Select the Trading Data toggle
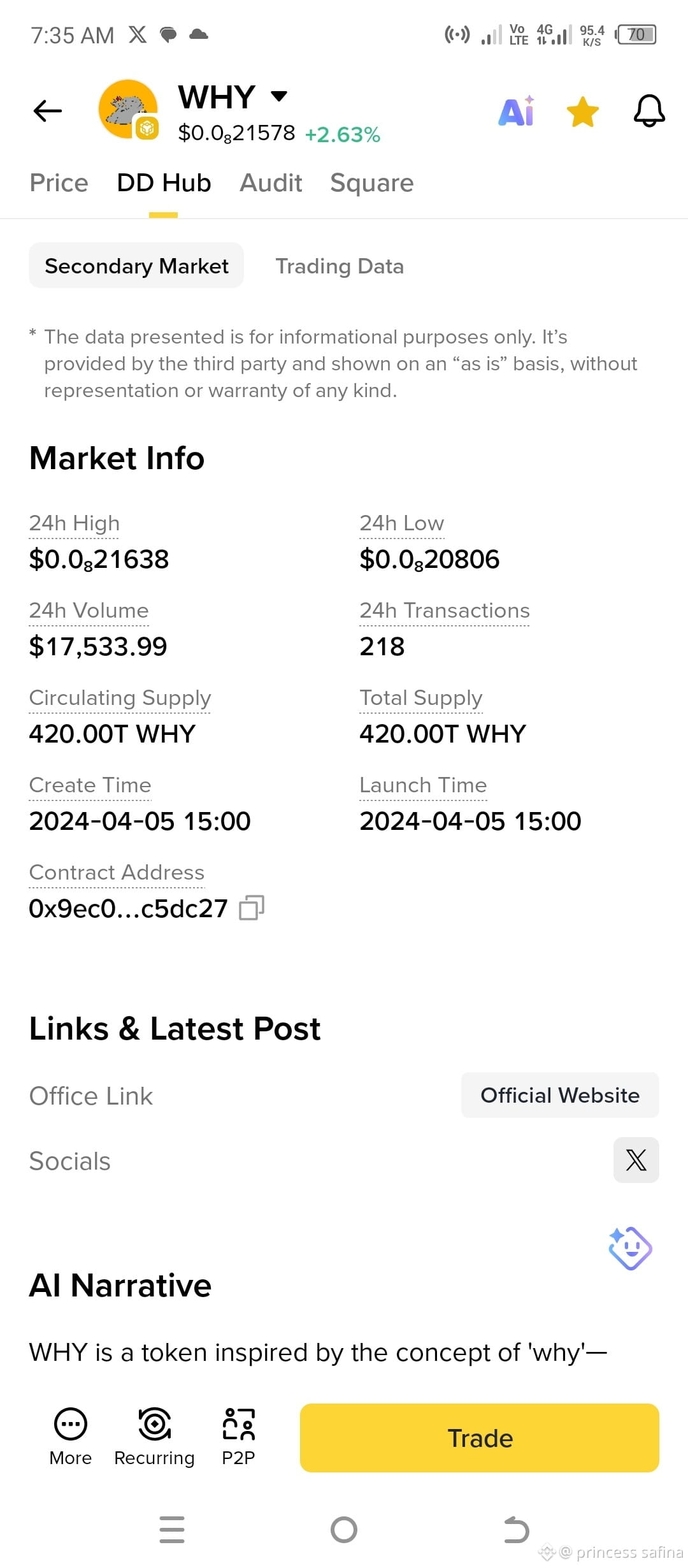This screenshot has width=688, height=1568. pos(340,266)
